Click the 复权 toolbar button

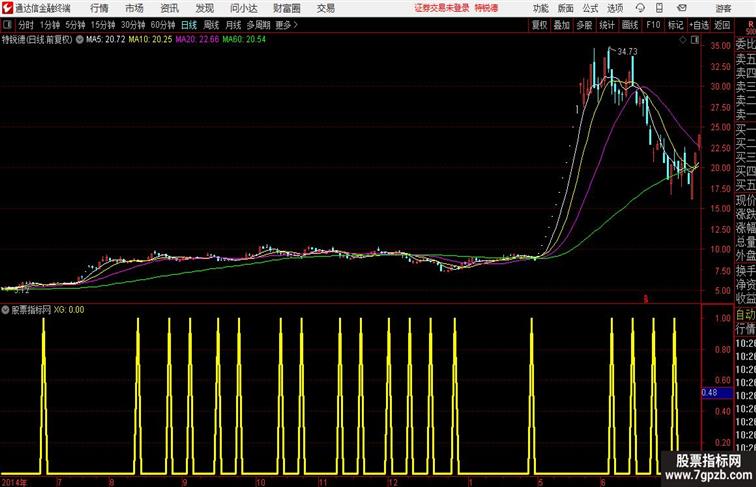pos(540,25)
